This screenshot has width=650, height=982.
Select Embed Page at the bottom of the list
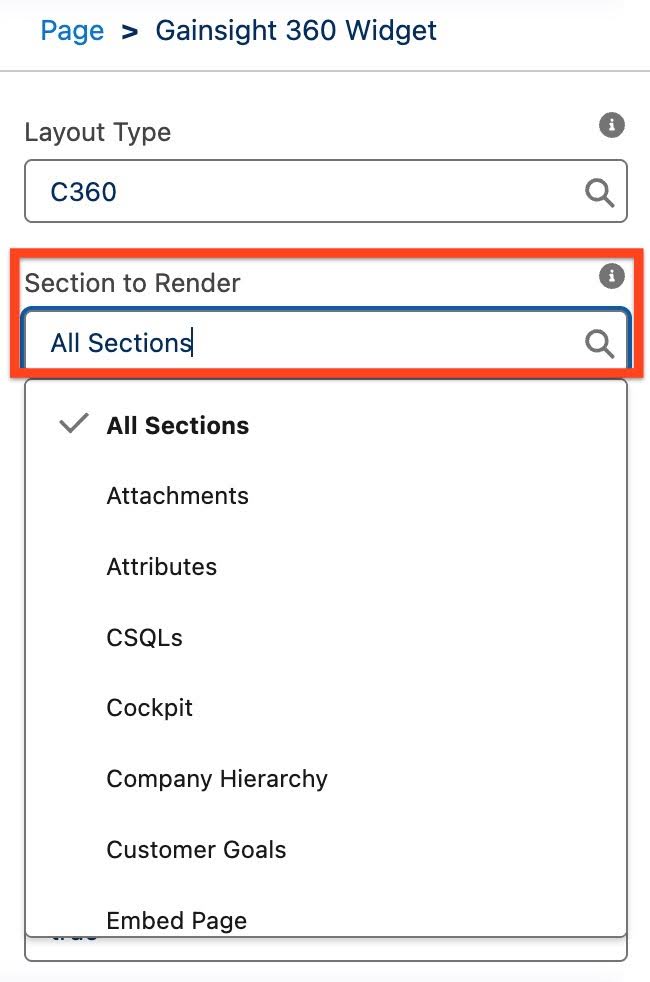pos(176,920)
